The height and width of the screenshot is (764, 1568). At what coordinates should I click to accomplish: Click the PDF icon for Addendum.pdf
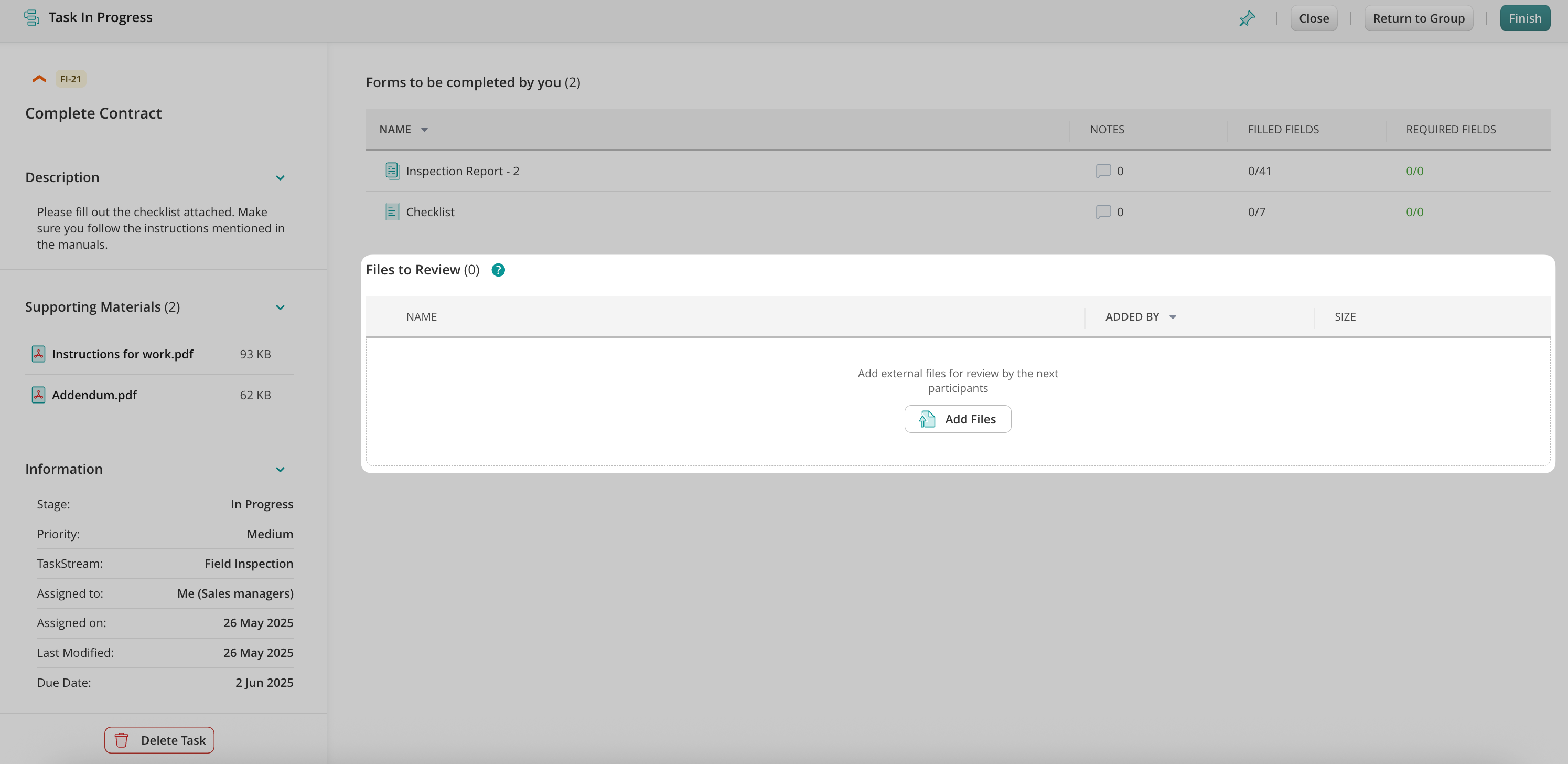point(38,395)
